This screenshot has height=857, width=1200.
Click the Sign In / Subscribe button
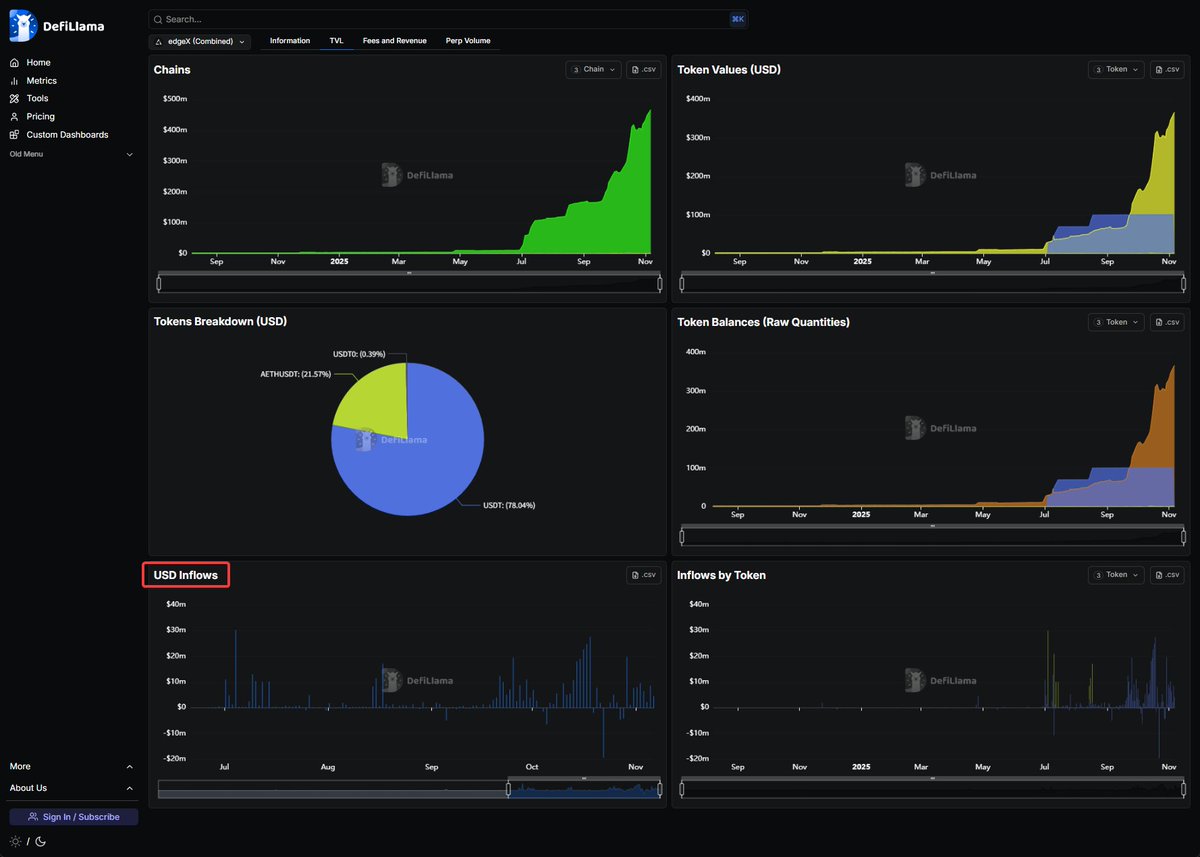tap(74, 817)
